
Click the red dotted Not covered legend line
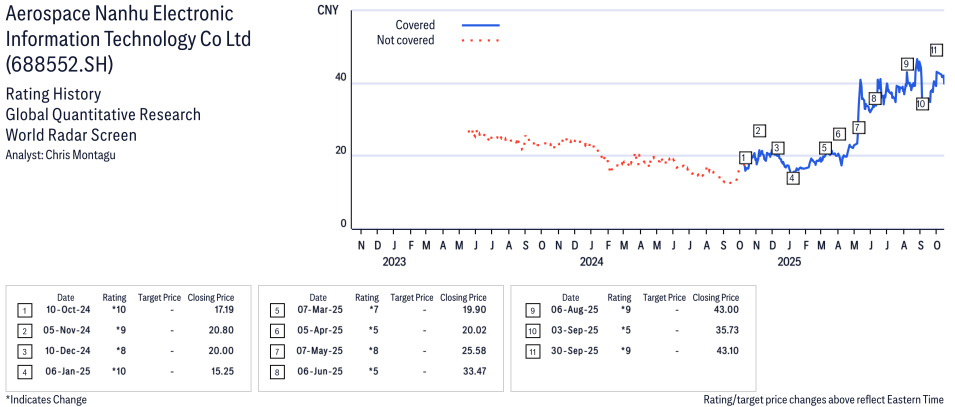[x=480, y=41]
